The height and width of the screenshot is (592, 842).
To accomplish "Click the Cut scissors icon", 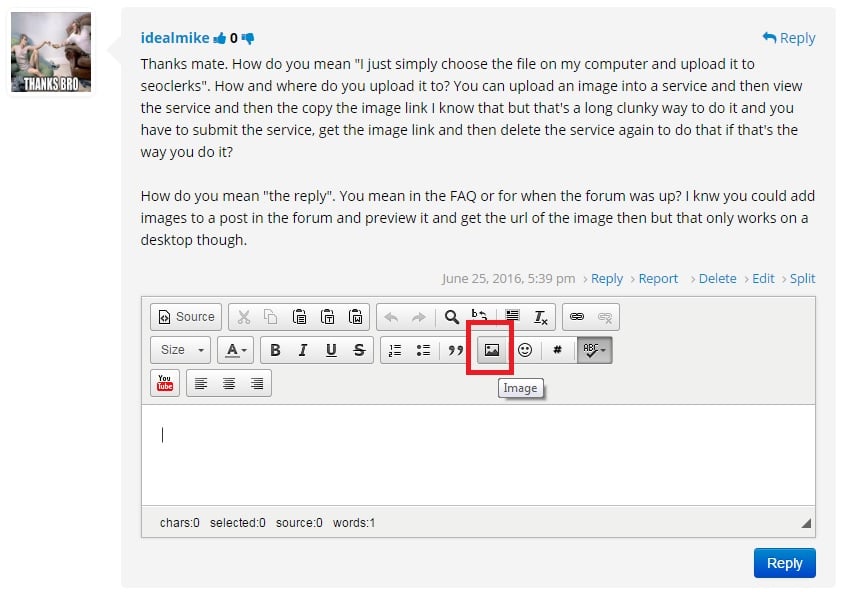I will coord(244,317).
